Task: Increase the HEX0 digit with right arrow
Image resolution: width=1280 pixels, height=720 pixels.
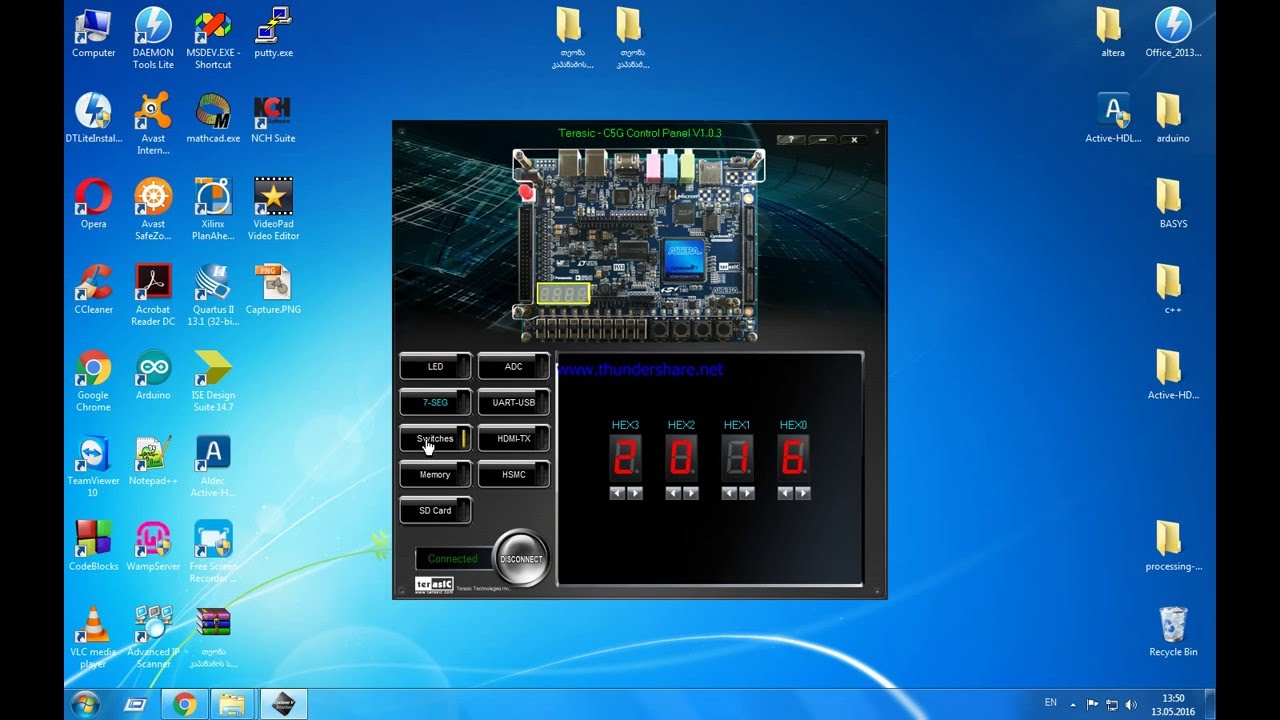Action: (802, 493)
